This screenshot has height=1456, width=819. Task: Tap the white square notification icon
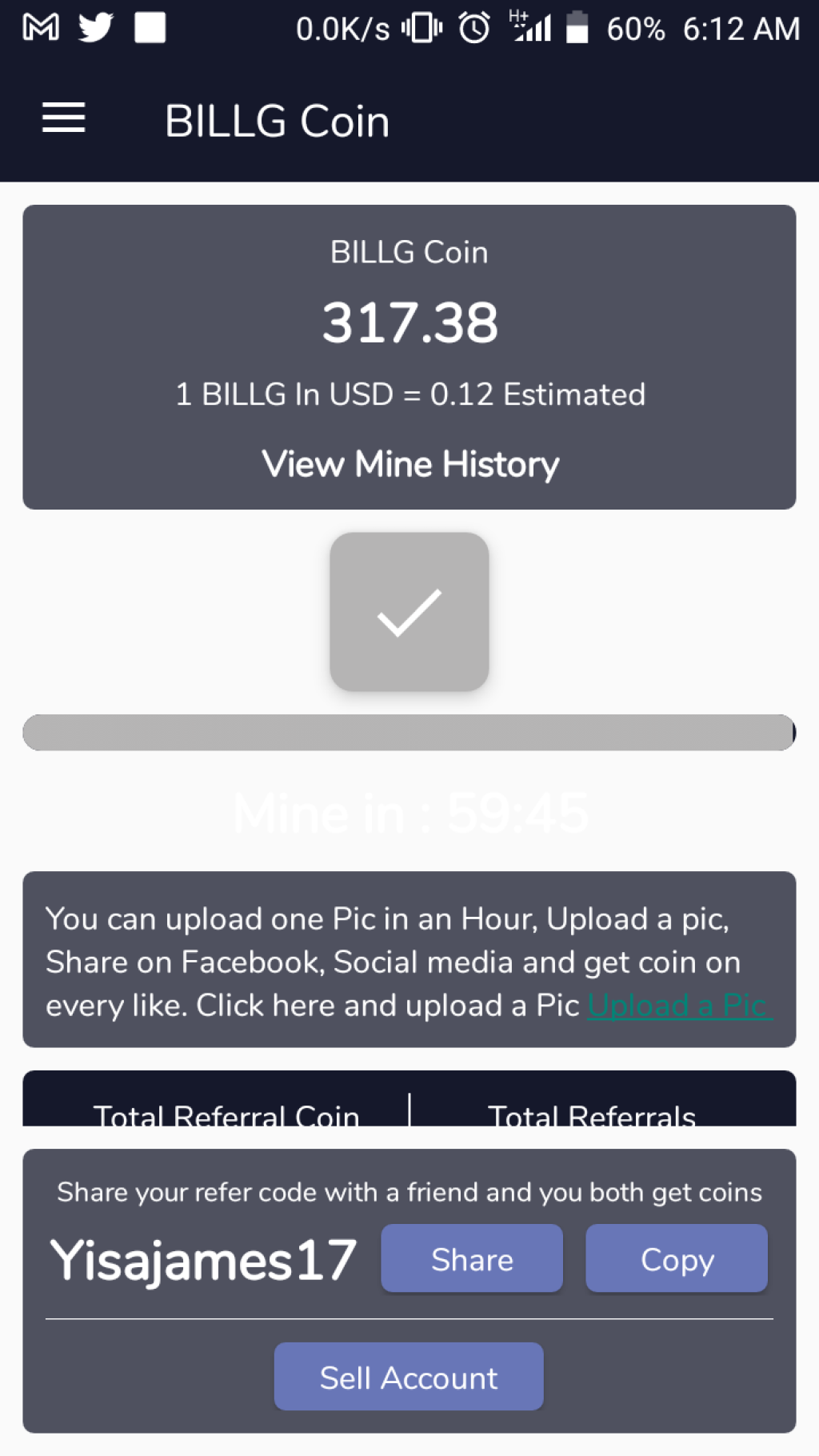pos(150,27)
